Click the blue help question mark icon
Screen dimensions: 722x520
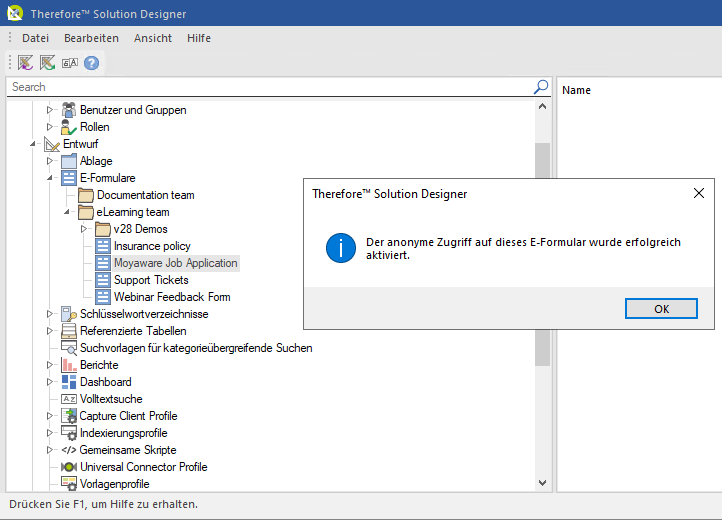pyautogui.click(x=92, y=63)
